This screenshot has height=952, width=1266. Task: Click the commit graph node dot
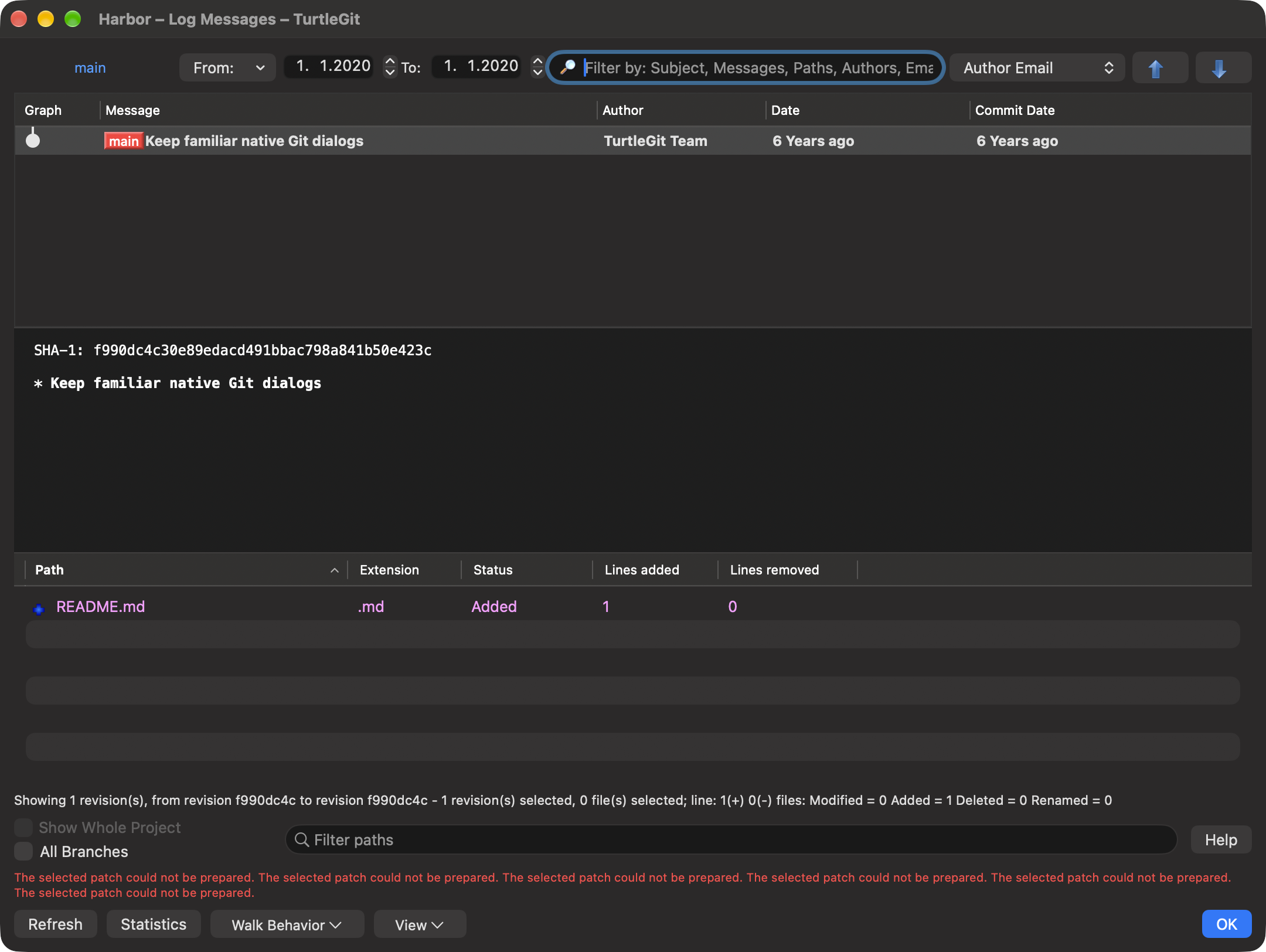click(x=33, y=140)
